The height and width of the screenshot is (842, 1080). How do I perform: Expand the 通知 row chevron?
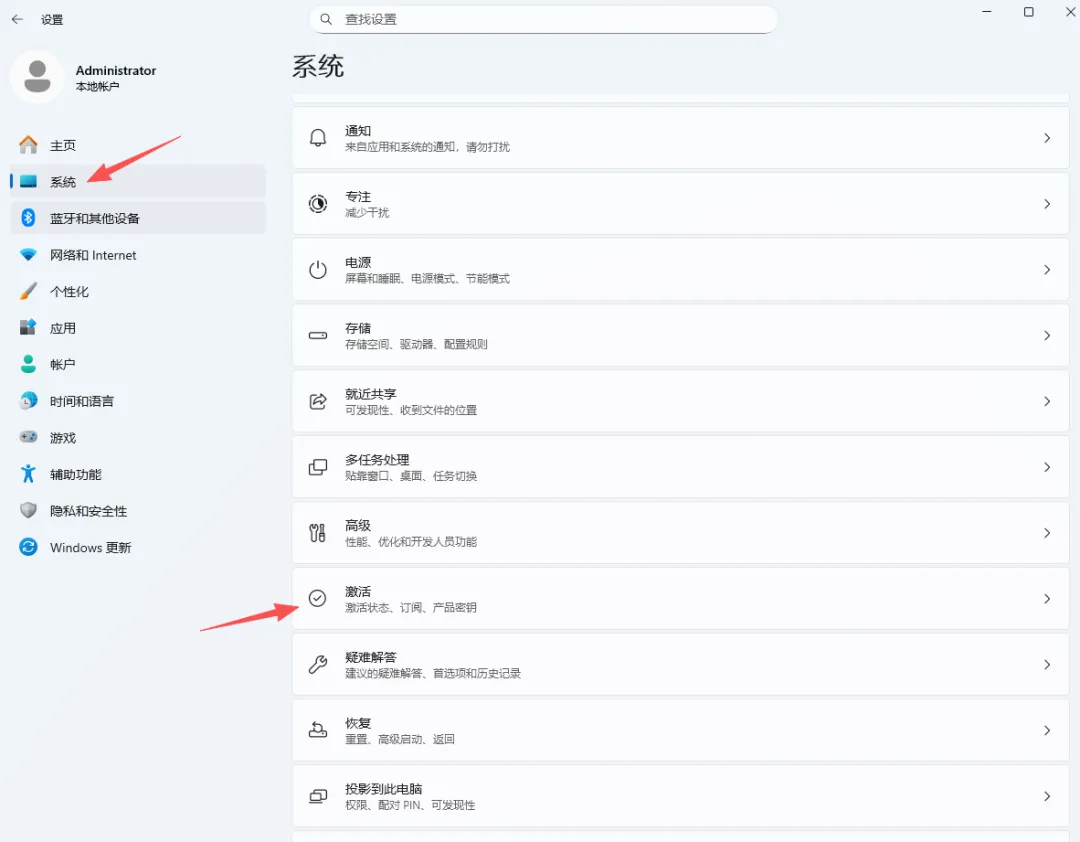click(x=1047, y=138)
